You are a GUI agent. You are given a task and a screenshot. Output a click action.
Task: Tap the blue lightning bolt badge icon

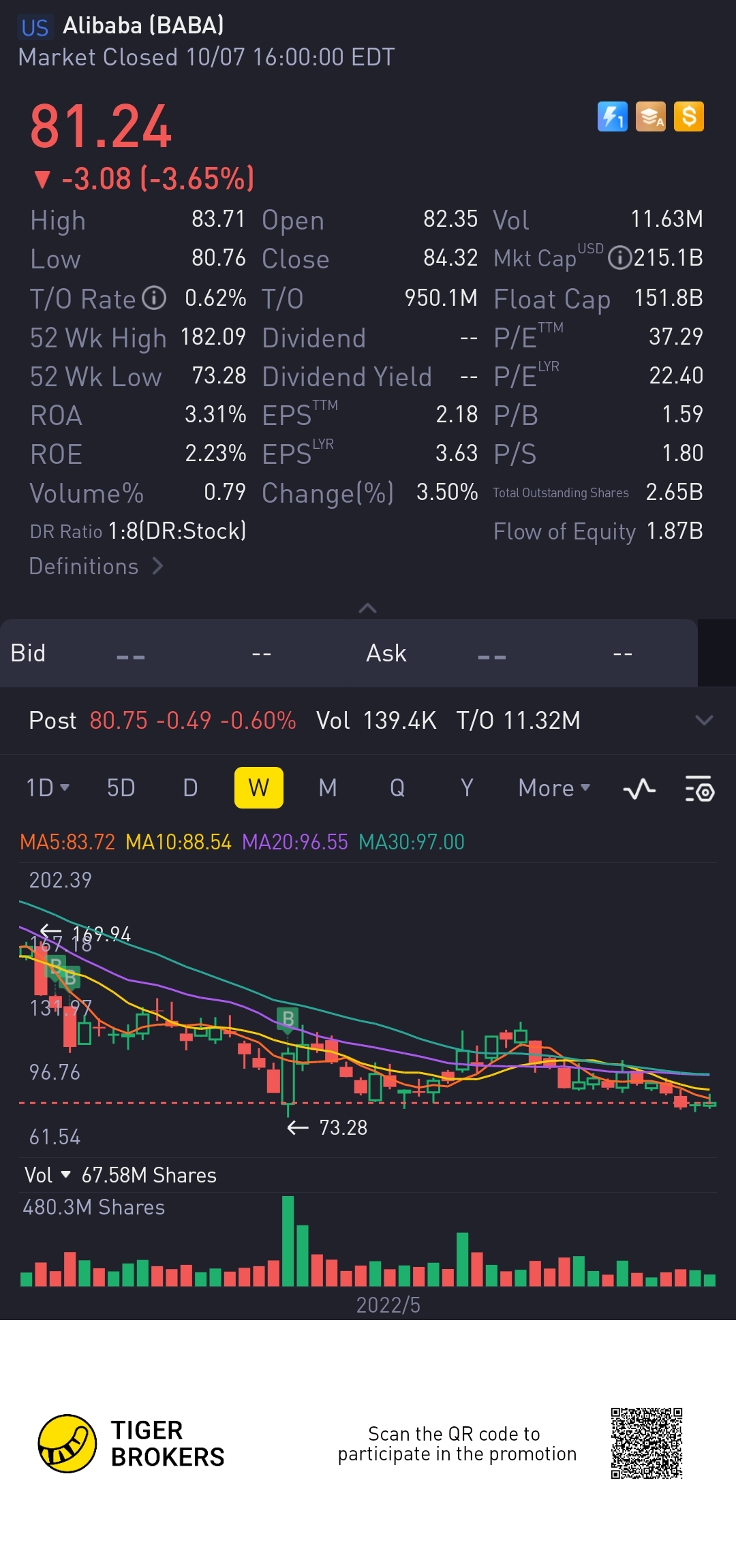pyautogui.click(x=612, y=116)
